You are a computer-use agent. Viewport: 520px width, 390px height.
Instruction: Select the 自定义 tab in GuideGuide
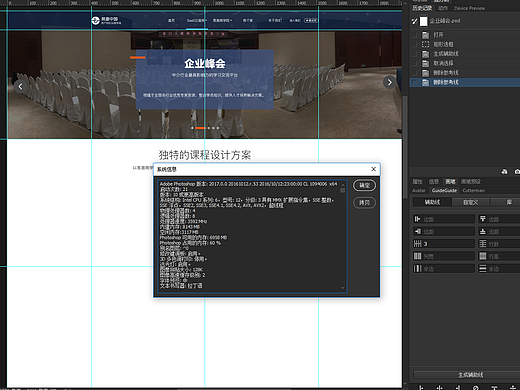coord(471,202)
